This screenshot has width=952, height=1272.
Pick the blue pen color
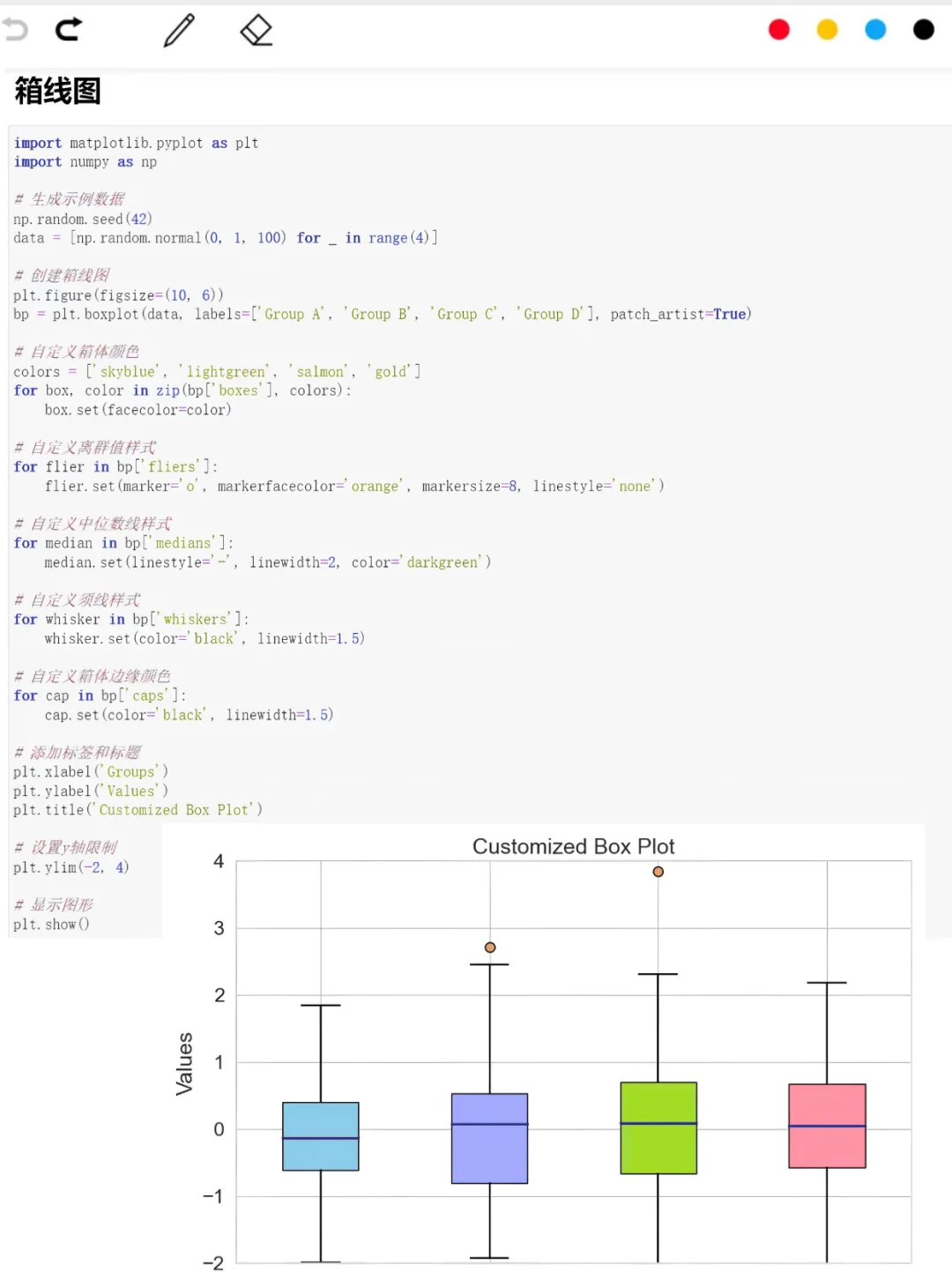(875, 30)
